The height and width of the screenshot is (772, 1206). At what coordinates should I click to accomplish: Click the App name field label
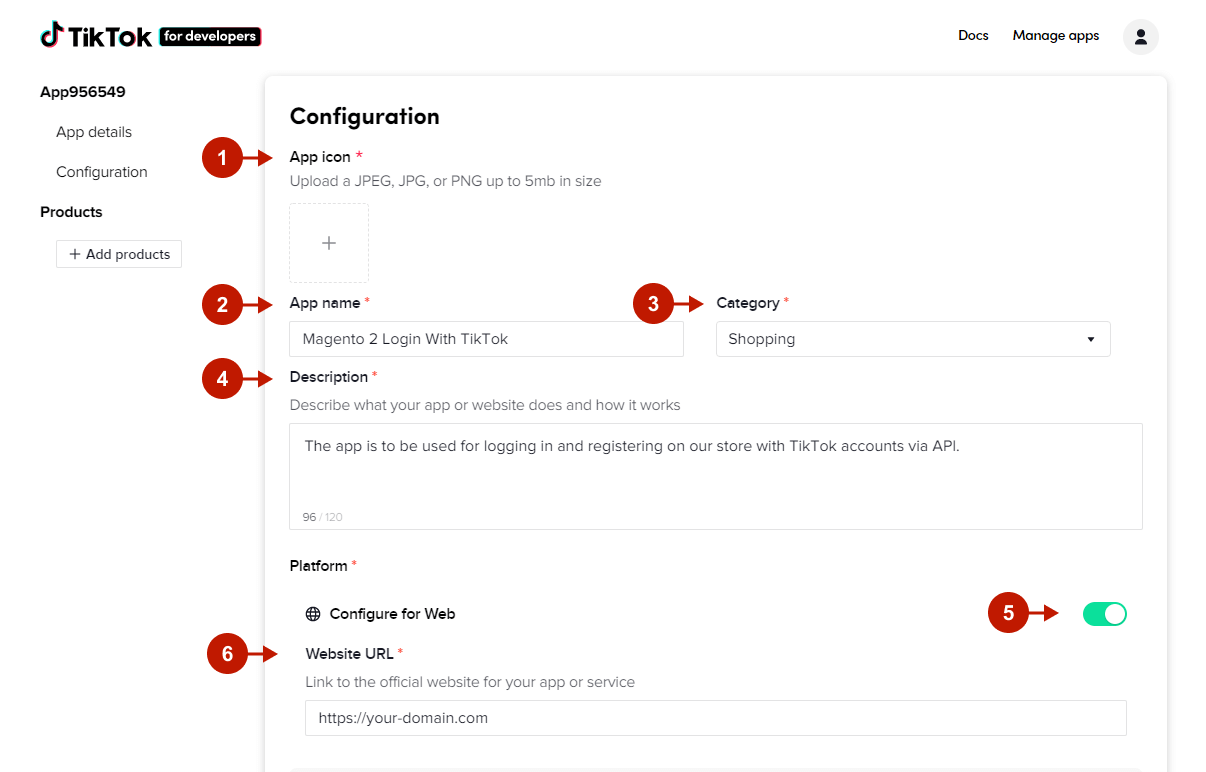click(325, 303)
